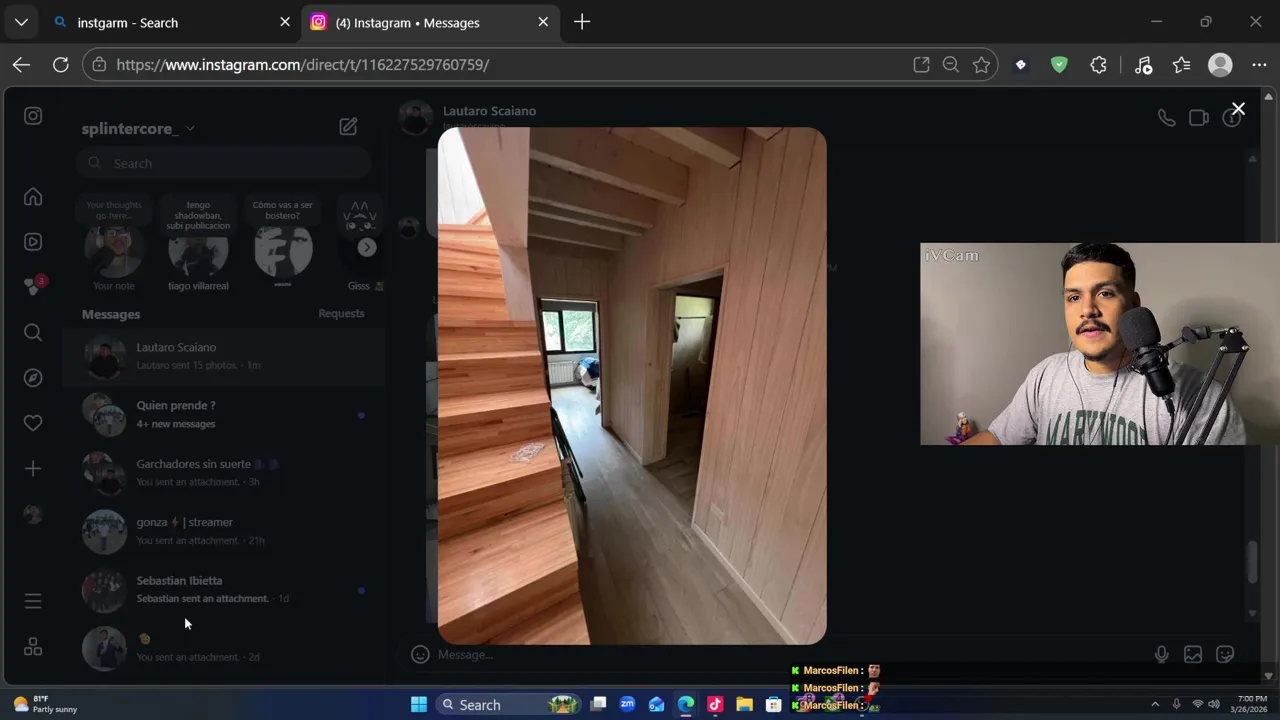Click the zoom out magnifier in address bar
The width and height of the screenshot is (1280, 720).
[x=951, y=65]
